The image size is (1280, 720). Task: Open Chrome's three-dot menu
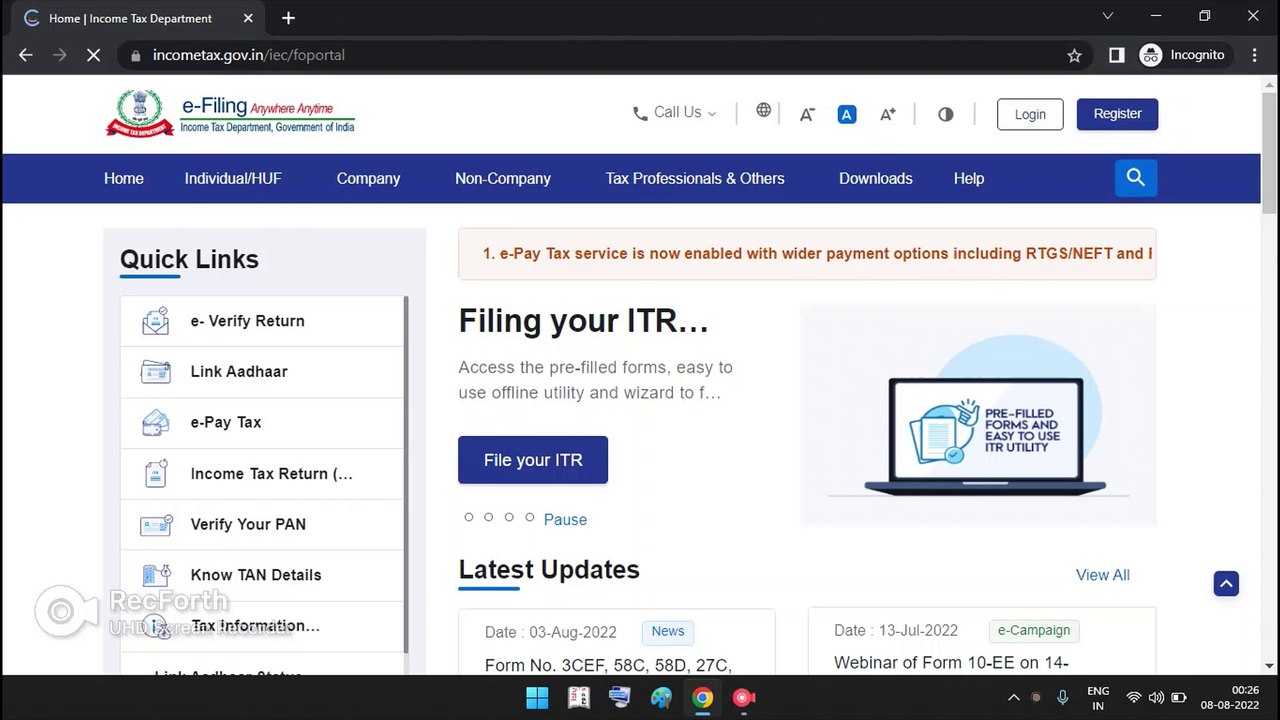1254,55
